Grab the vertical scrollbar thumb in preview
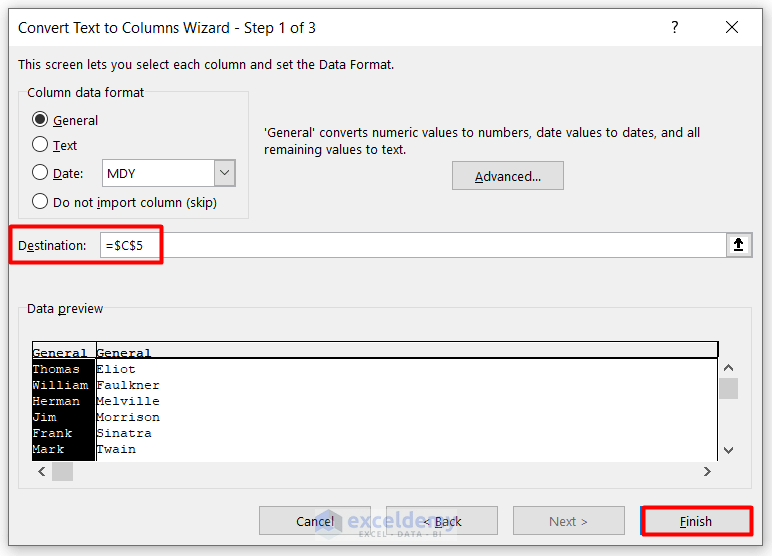Screen dimensions: 772x556 point(729,389)
